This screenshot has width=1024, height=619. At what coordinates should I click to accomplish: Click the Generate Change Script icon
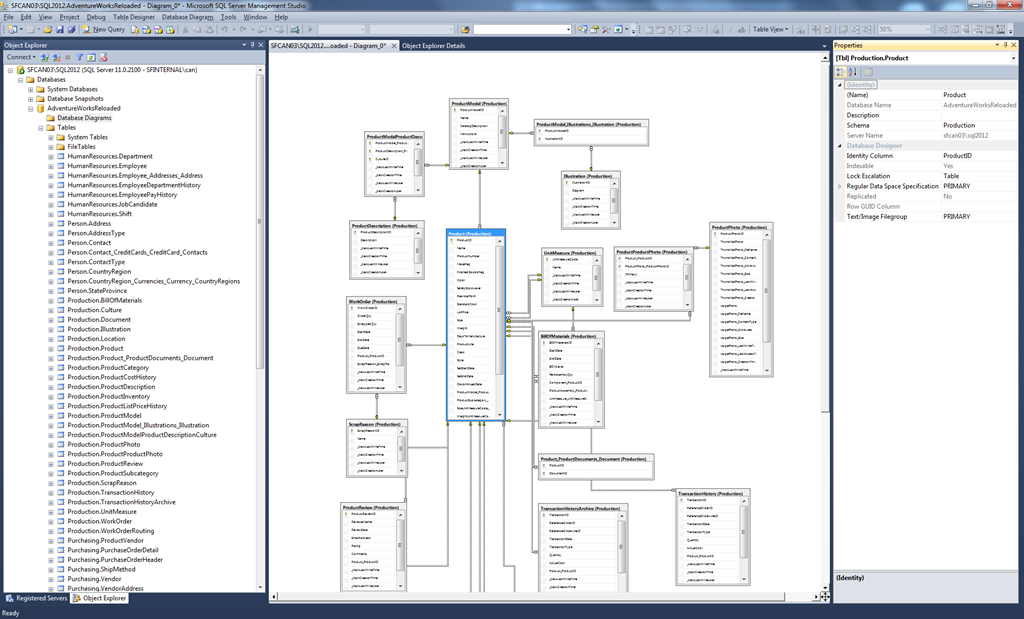[x=715, y=29]
